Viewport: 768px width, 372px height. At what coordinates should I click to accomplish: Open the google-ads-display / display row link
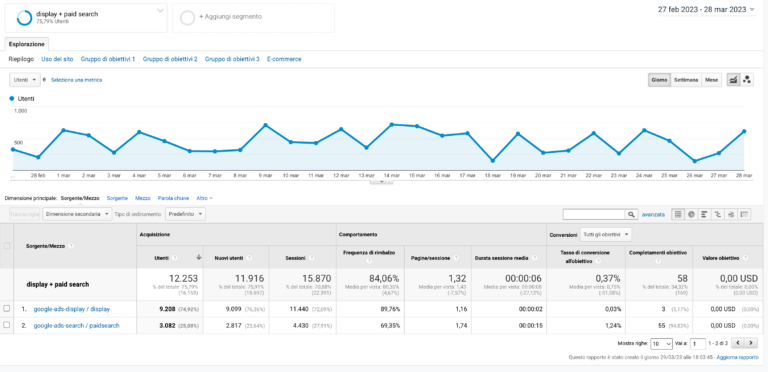(x=72, y=309)
